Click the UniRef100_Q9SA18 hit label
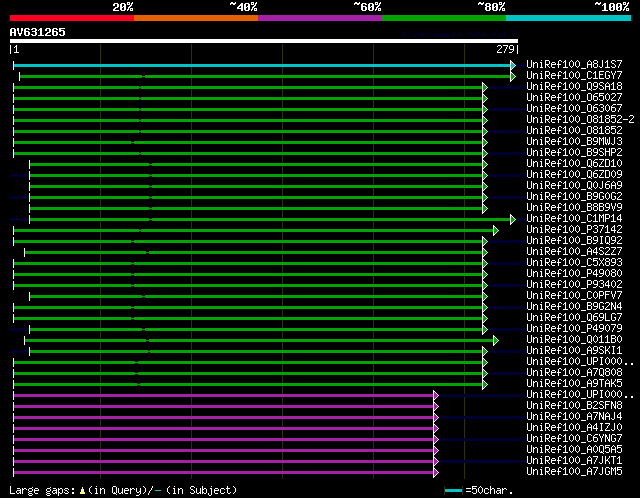 click(574, 87)
